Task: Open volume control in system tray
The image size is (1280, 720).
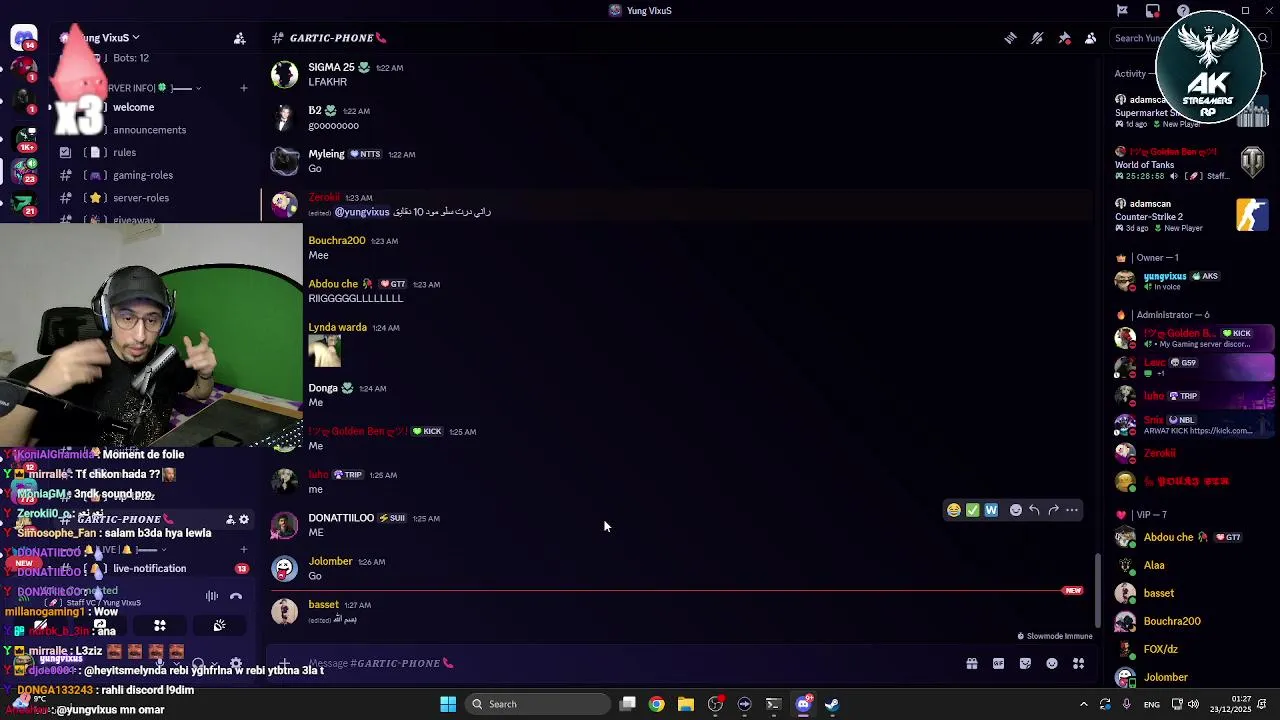Action: [1193, 704]
